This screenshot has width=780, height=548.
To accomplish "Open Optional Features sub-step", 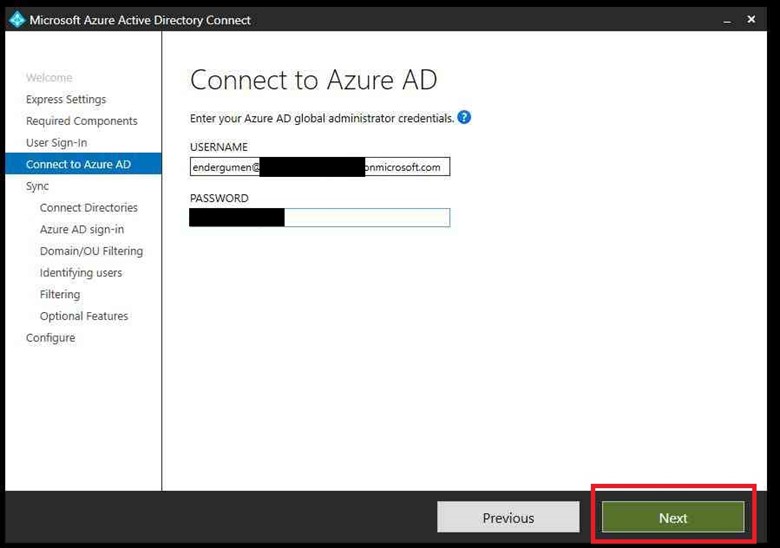I will pos(84,316).
